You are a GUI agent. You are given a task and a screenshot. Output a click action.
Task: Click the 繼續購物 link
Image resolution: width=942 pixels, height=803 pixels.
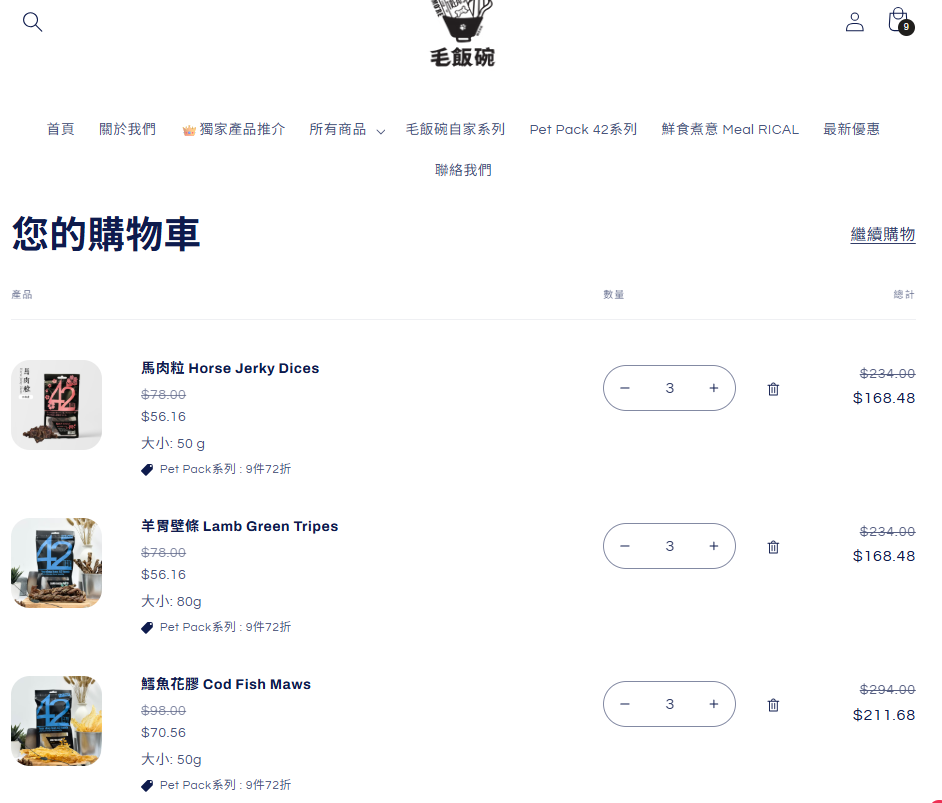(x=883, y=234)
